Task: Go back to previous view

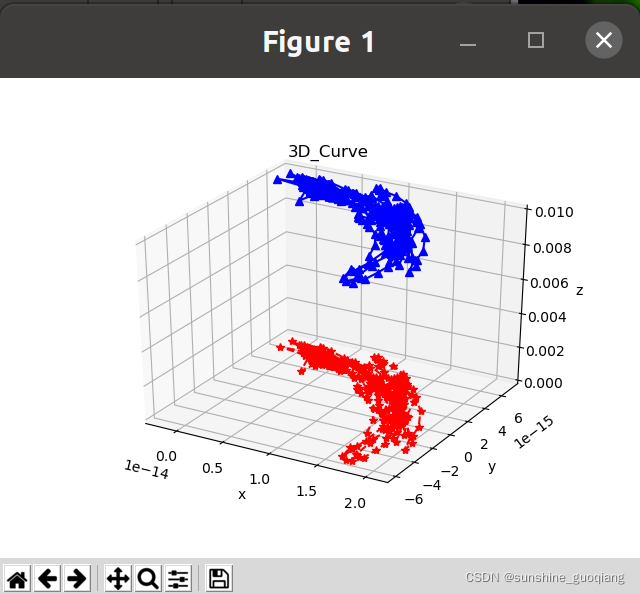Action: coord(47,578)
